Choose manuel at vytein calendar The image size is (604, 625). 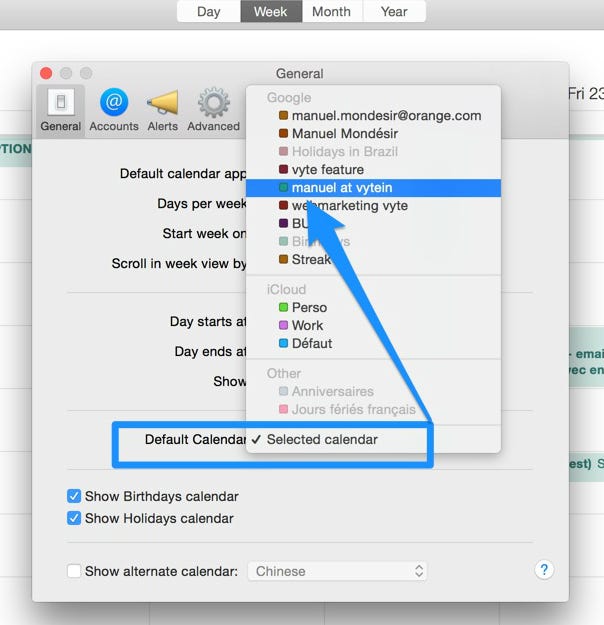tap(373, 188)
